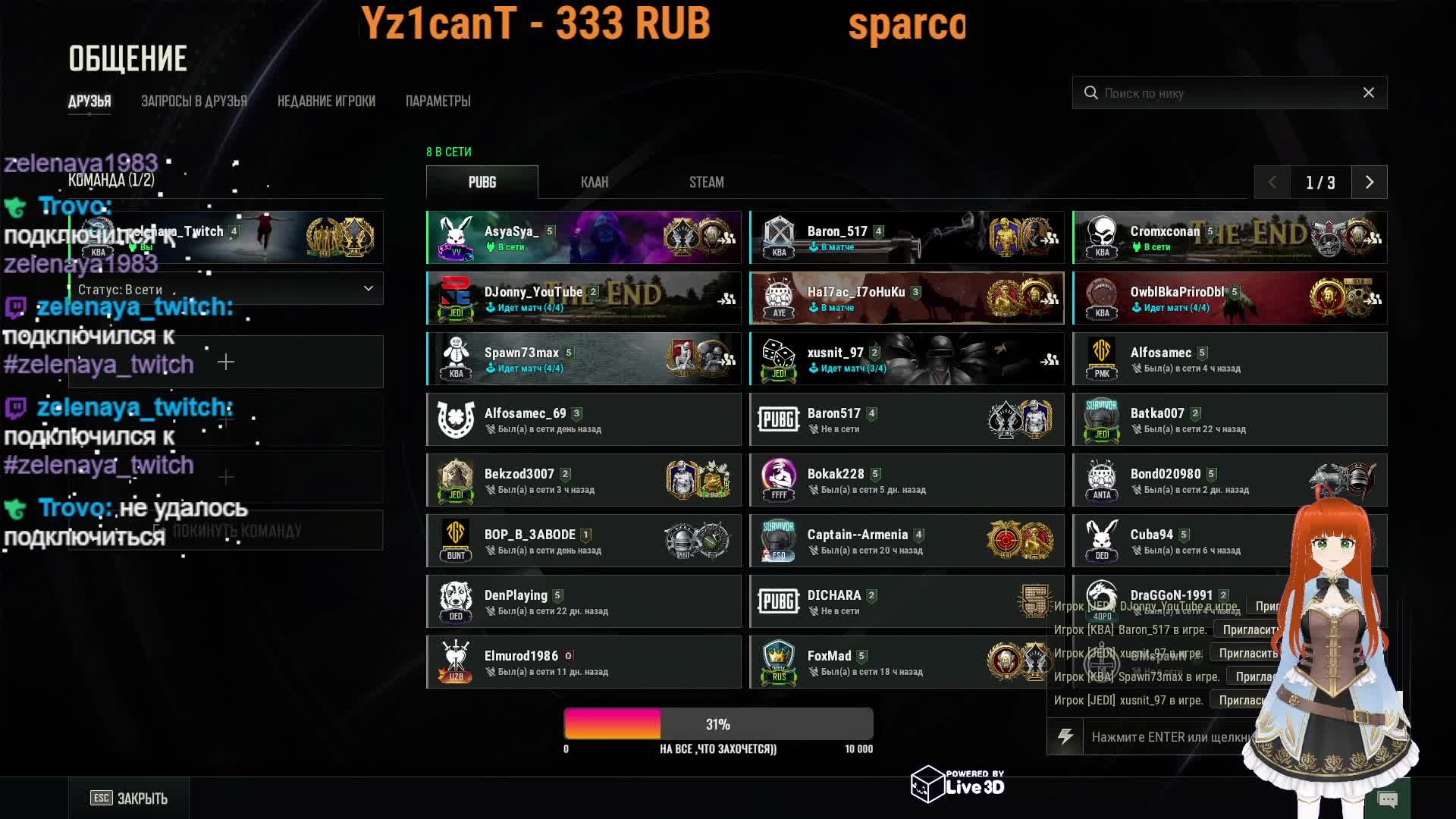Click the invite-to-team icon on AsyaSya_ card
The height and width of the screenshot is (819, 1456).
click(x=727, y=238)
